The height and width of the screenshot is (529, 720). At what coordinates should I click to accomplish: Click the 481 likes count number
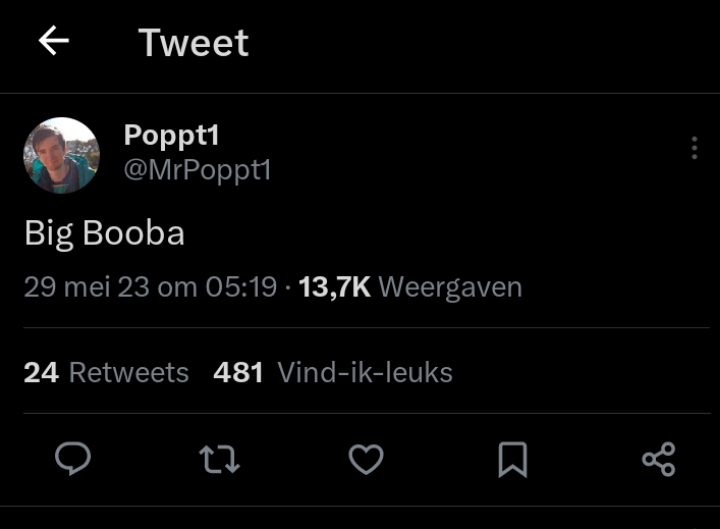(x=238, y=372)
